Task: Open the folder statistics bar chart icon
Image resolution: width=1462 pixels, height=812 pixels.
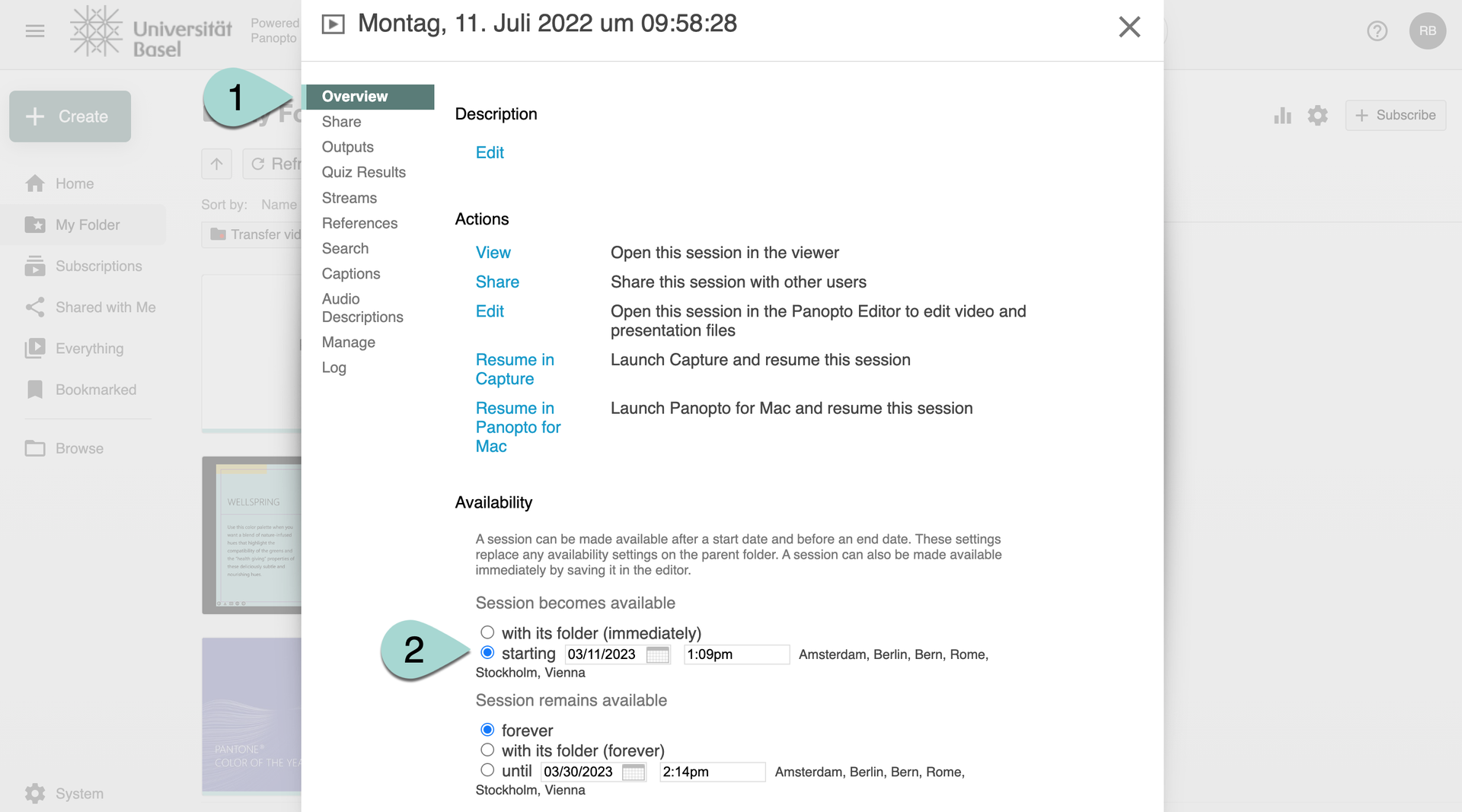Action: (x=1282, y=115)
